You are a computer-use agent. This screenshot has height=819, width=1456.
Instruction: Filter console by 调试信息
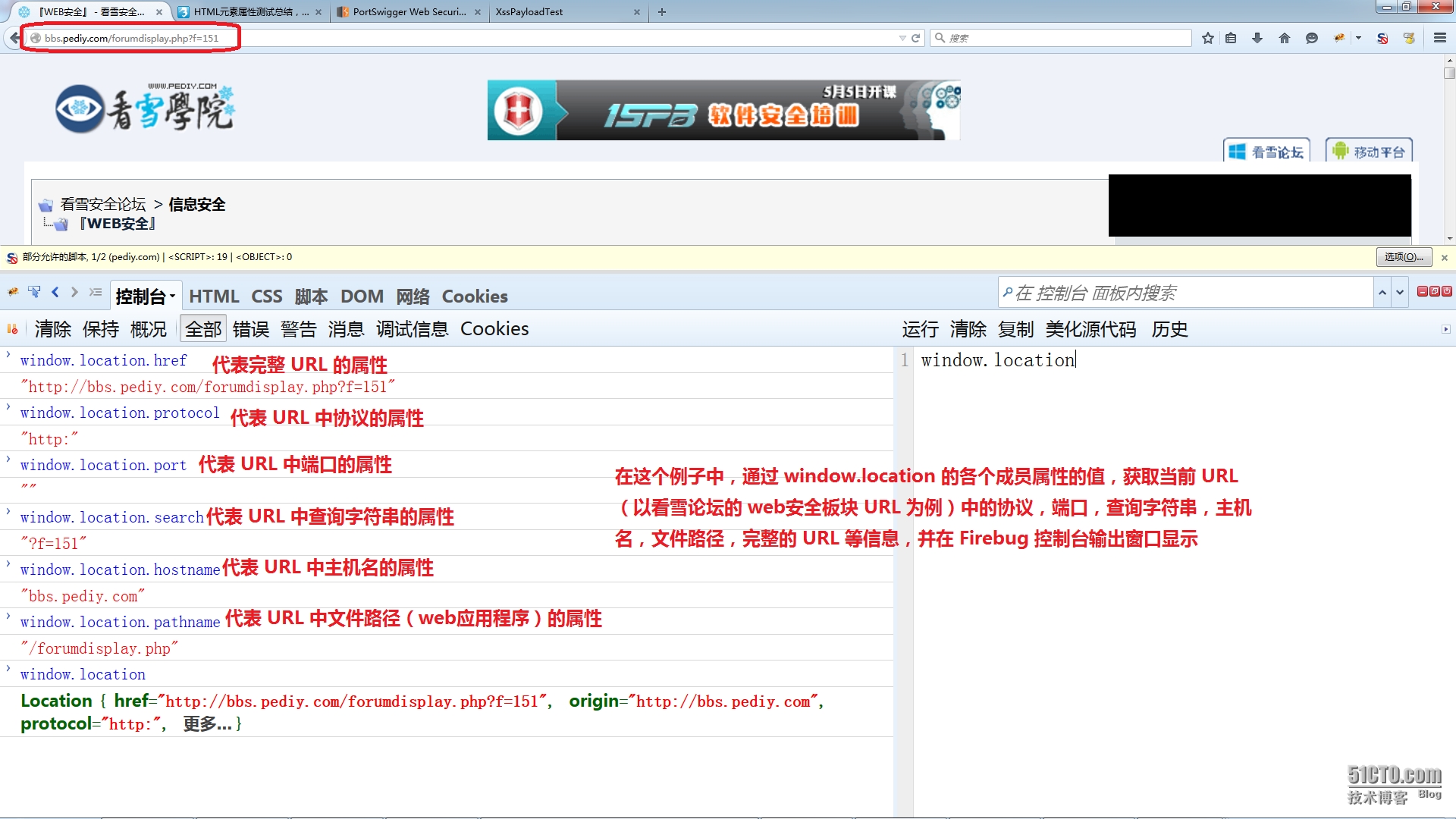(412, 329)
